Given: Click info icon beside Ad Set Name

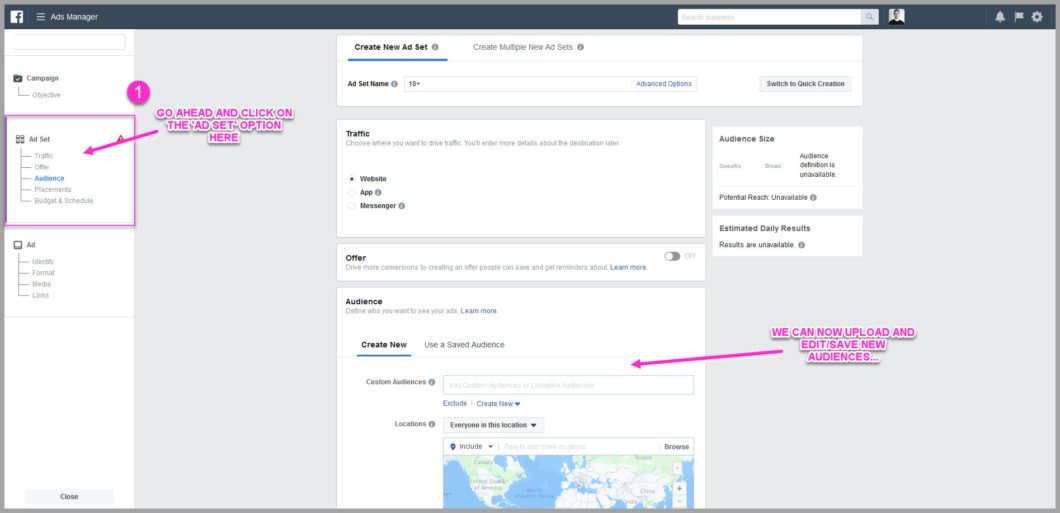Looking at the screenshot, I should coord(394,84).
